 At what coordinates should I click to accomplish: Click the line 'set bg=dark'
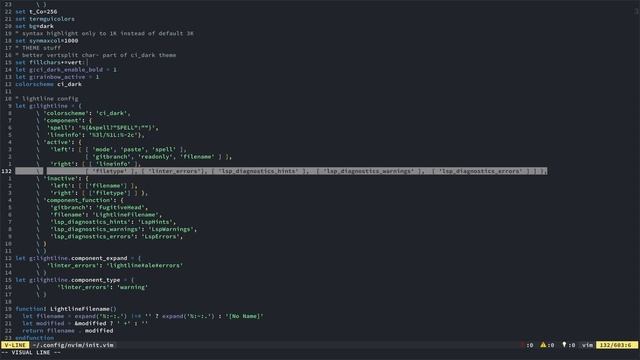(35, 26)
